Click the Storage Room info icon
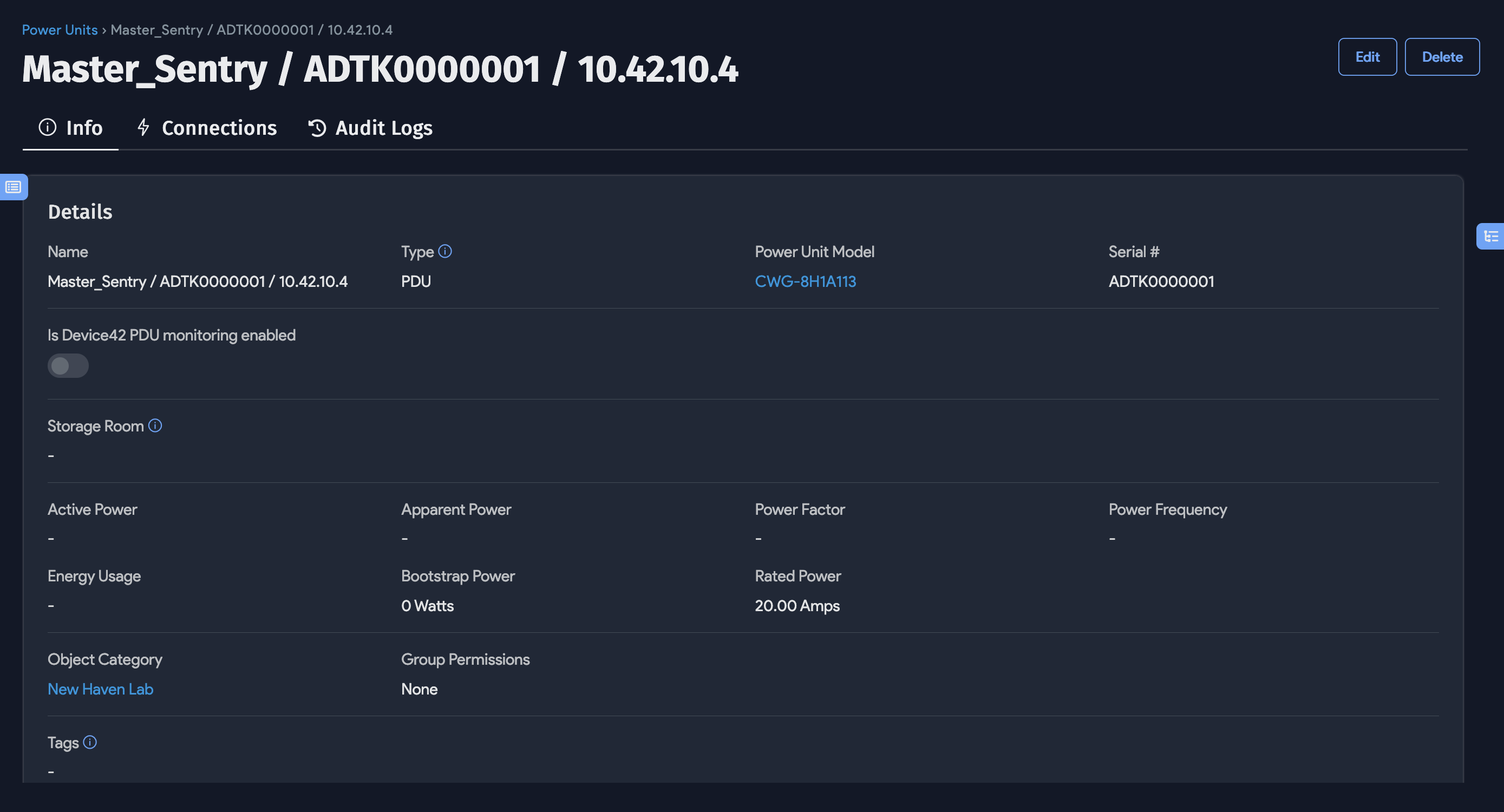 click(x=155, y=425)
